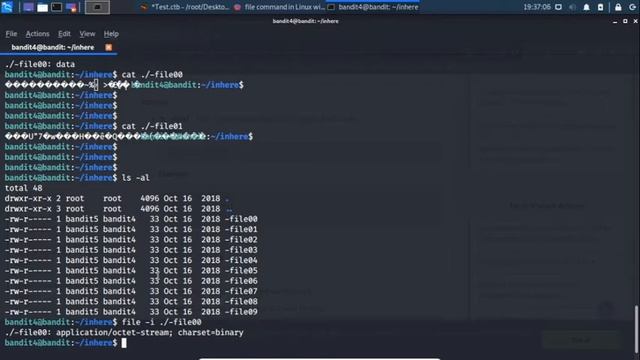Click the -file01 entry in ls listing
Image resolution: width=640 pixels, height=360 pixels.
click(241, 229)
